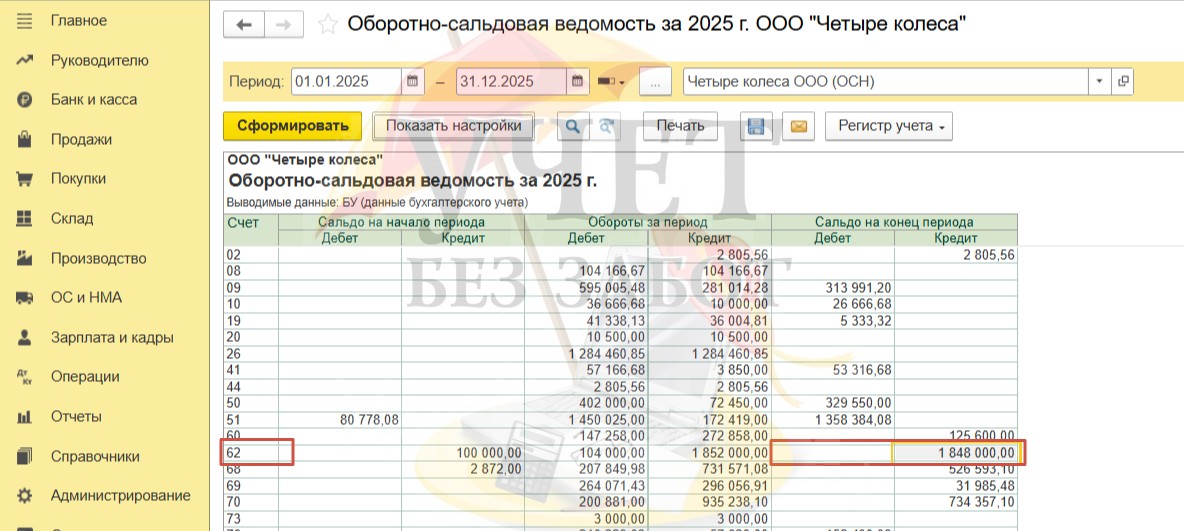
Task: Click the ellipsis period selection button
Action: tap(655, 82)
